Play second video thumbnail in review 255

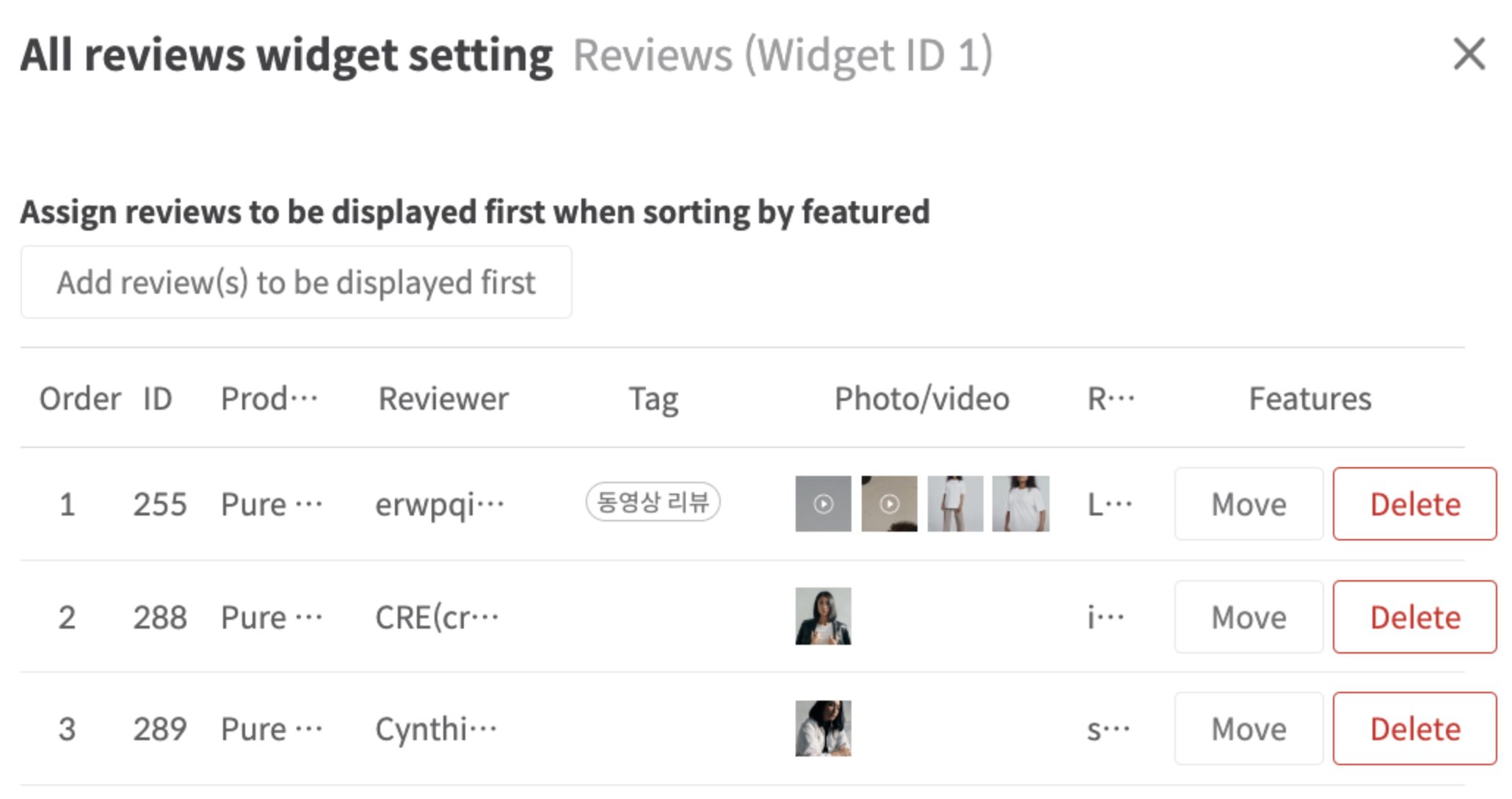pyautogui.click(x=889, y=504)
